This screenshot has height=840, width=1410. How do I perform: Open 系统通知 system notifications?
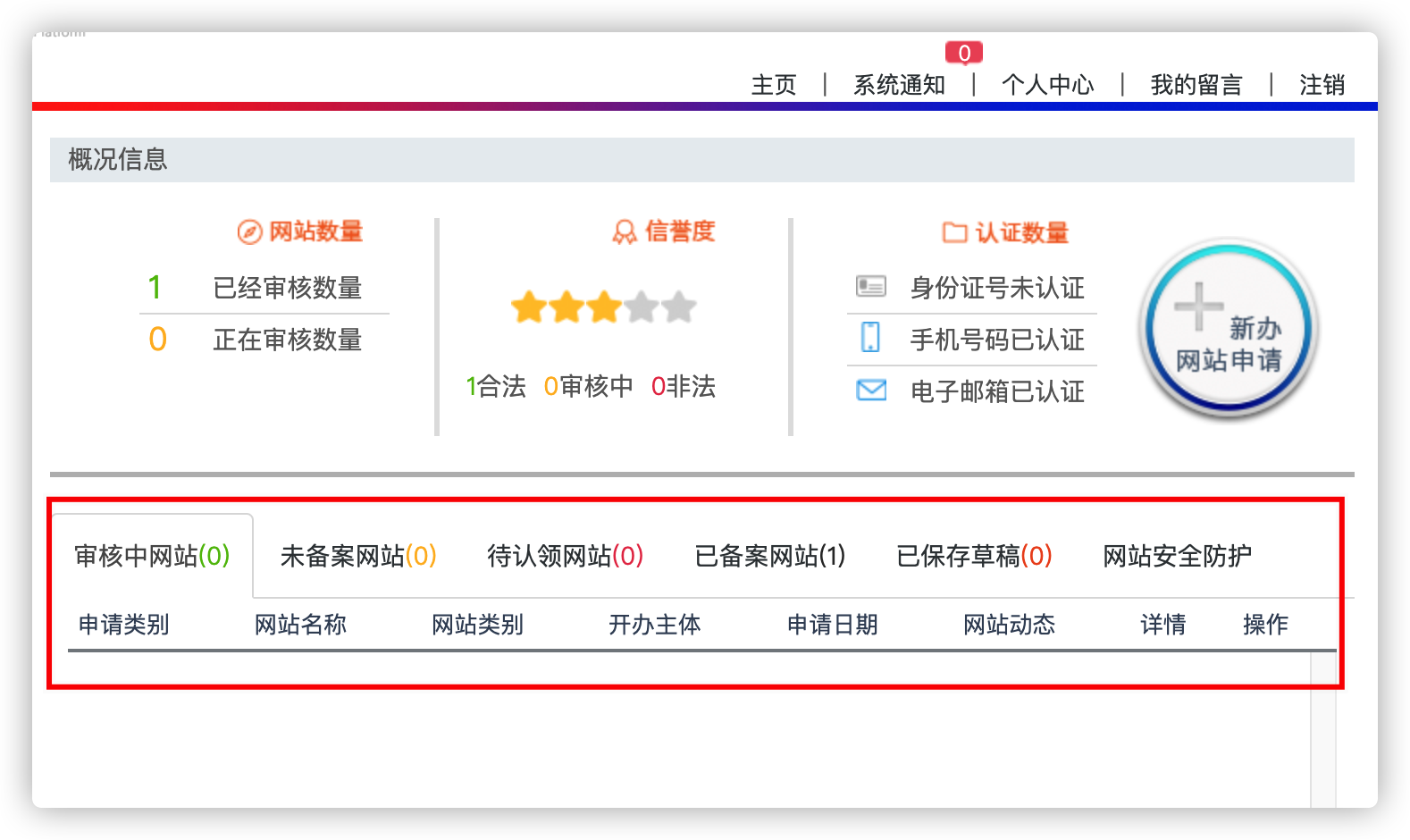point(899,85)
